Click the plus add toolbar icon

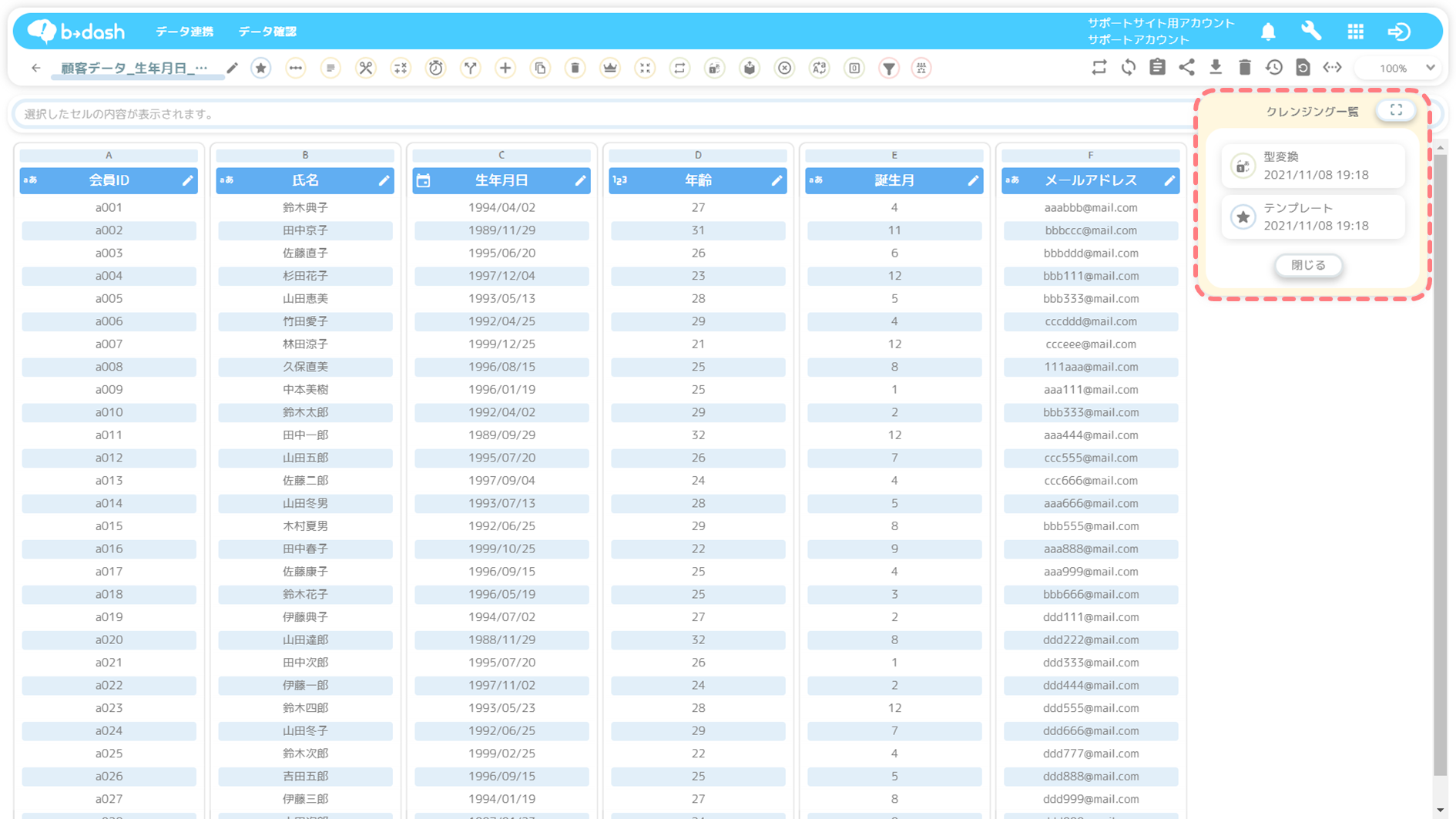pos(505,68)
